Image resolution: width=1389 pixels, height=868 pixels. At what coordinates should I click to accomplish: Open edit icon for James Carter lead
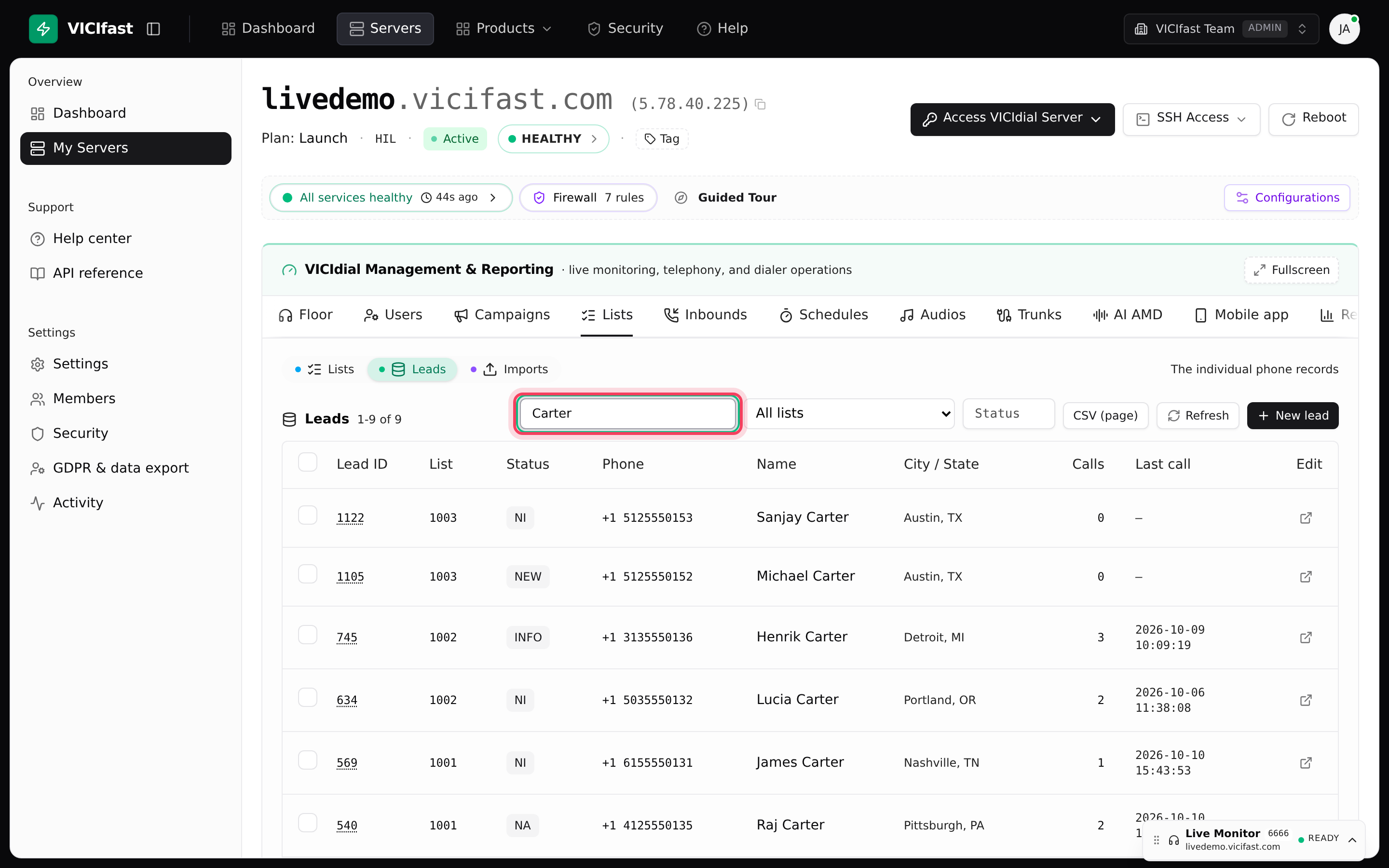pyautogui.click(x=1305, y=762)
